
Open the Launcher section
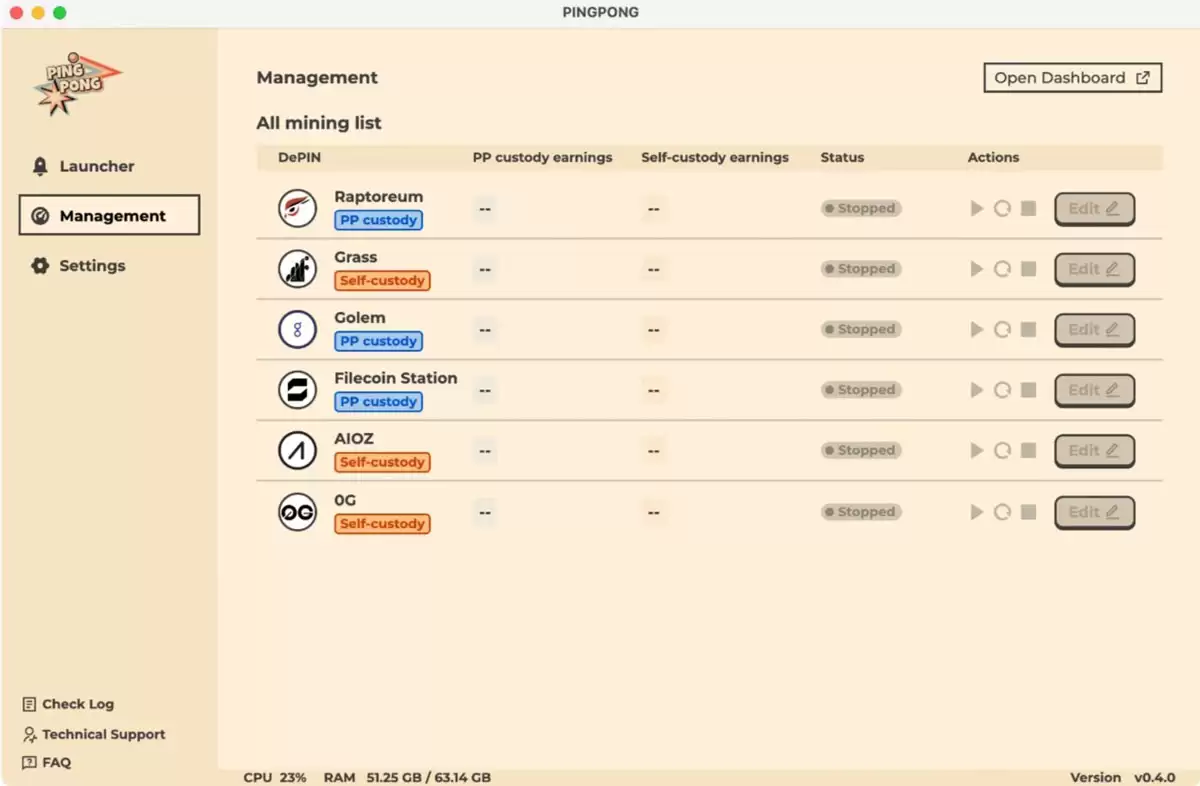pyautogui.click(x=96, y=166)
